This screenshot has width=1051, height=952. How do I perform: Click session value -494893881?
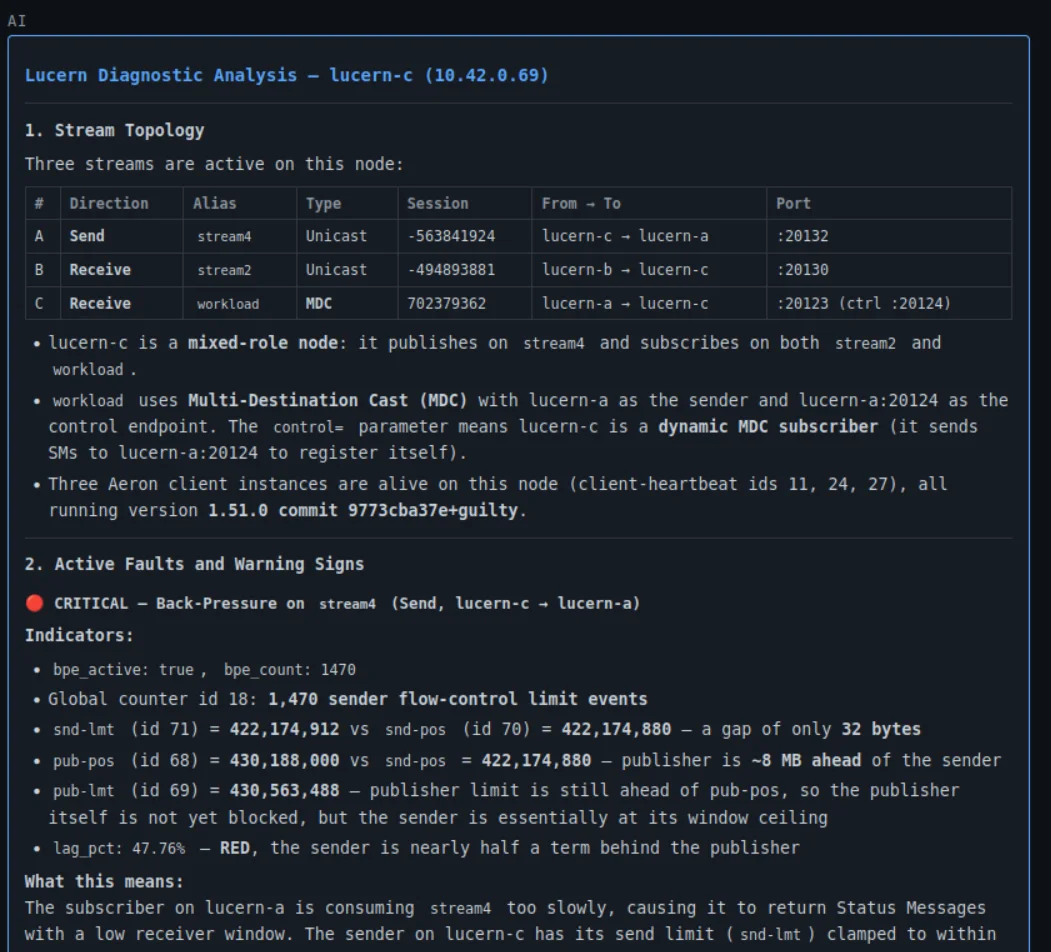point(451,270)
